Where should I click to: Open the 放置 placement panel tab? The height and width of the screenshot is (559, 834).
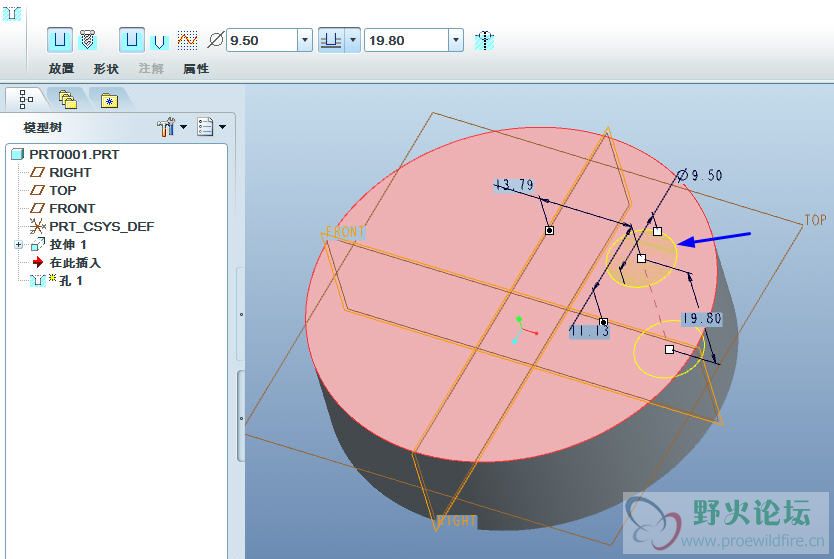(61, 69)
